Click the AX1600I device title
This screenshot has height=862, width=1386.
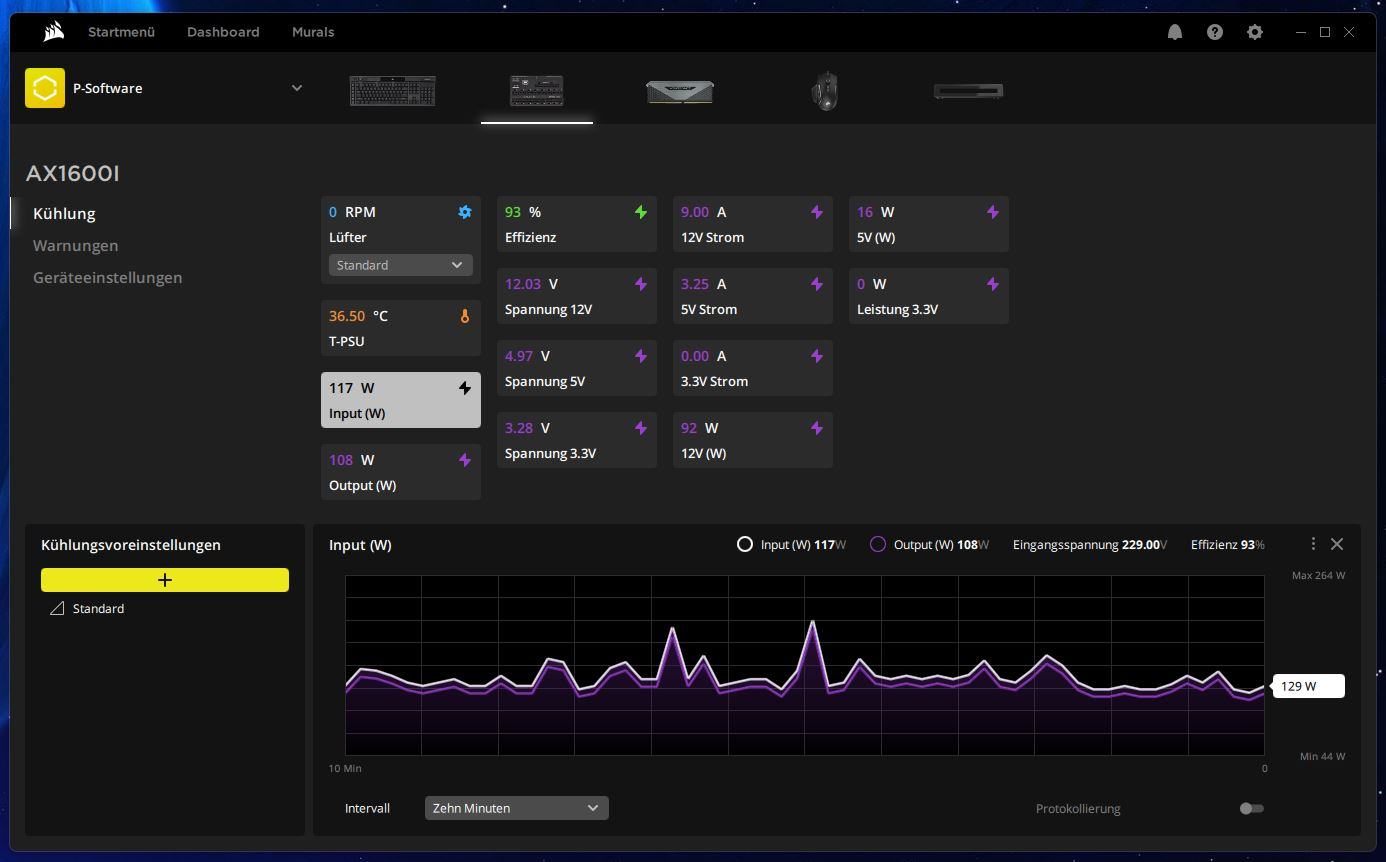tap(73, 174)
